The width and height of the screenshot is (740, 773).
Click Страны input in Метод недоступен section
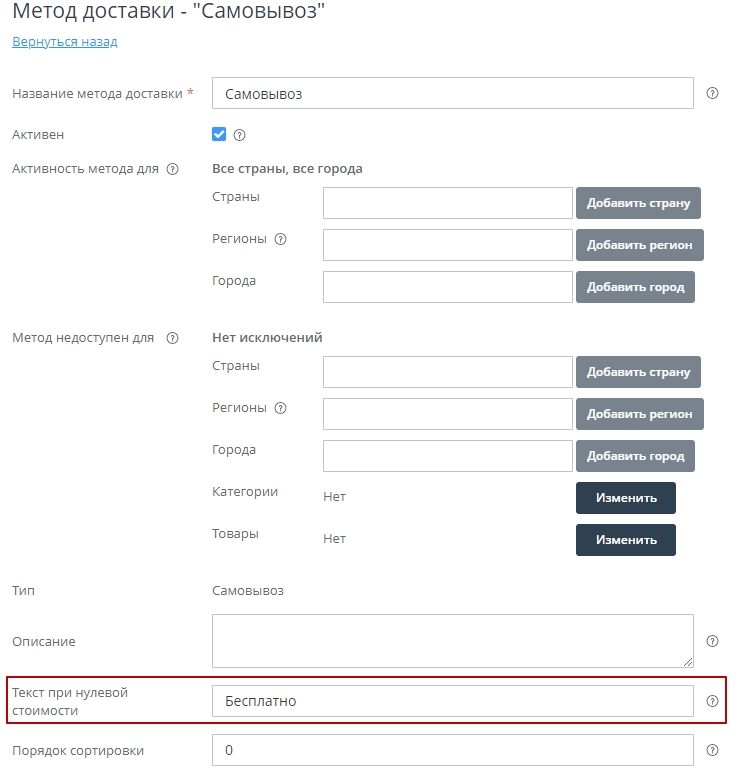(448, 372)
